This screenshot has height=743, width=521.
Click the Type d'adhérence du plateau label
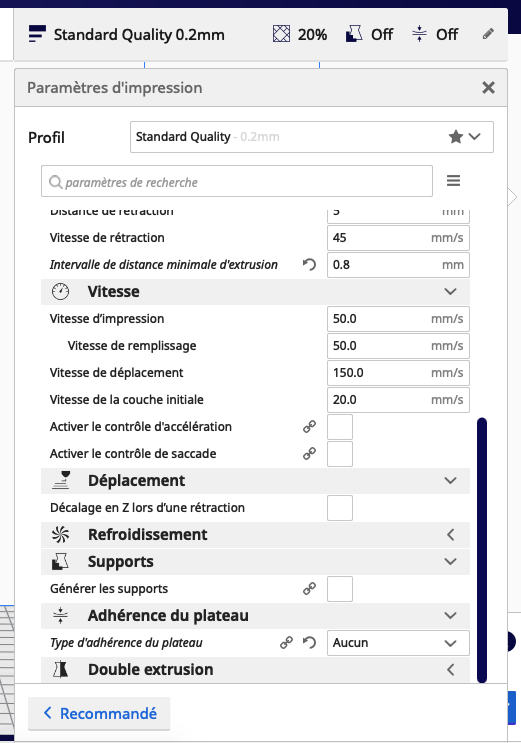(x=126, y=643)
